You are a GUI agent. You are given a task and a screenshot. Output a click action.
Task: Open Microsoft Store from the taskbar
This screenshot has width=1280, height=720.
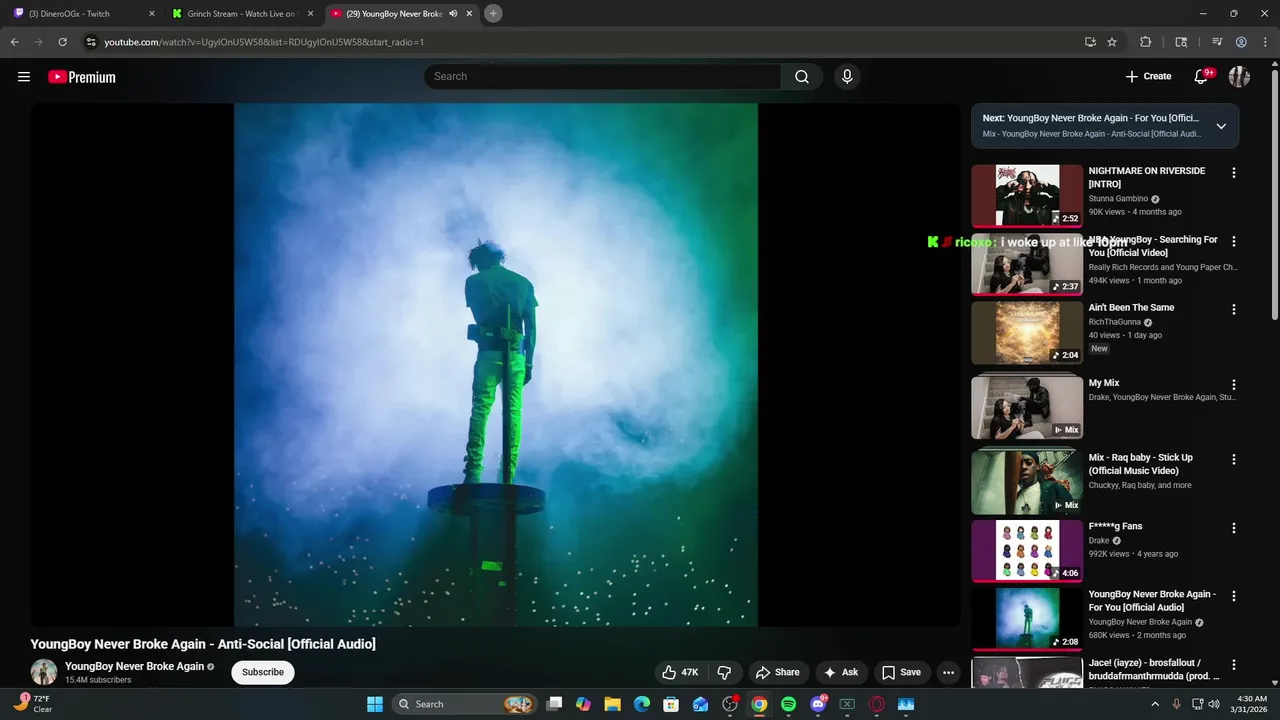point(671,704)
